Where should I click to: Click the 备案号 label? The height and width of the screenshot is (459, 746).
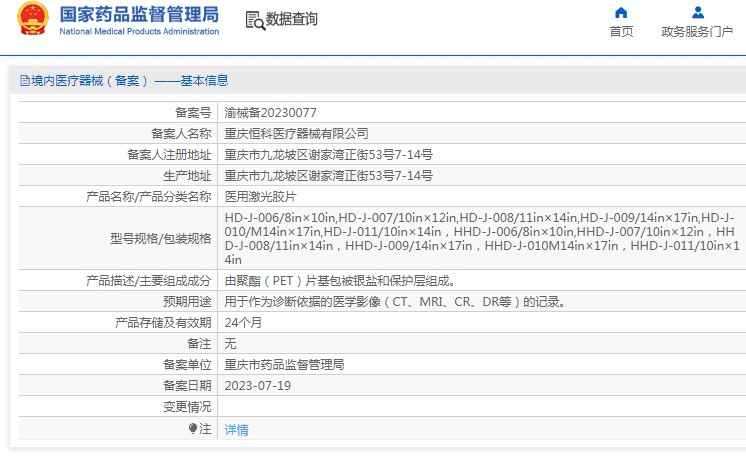click(193, 113)
